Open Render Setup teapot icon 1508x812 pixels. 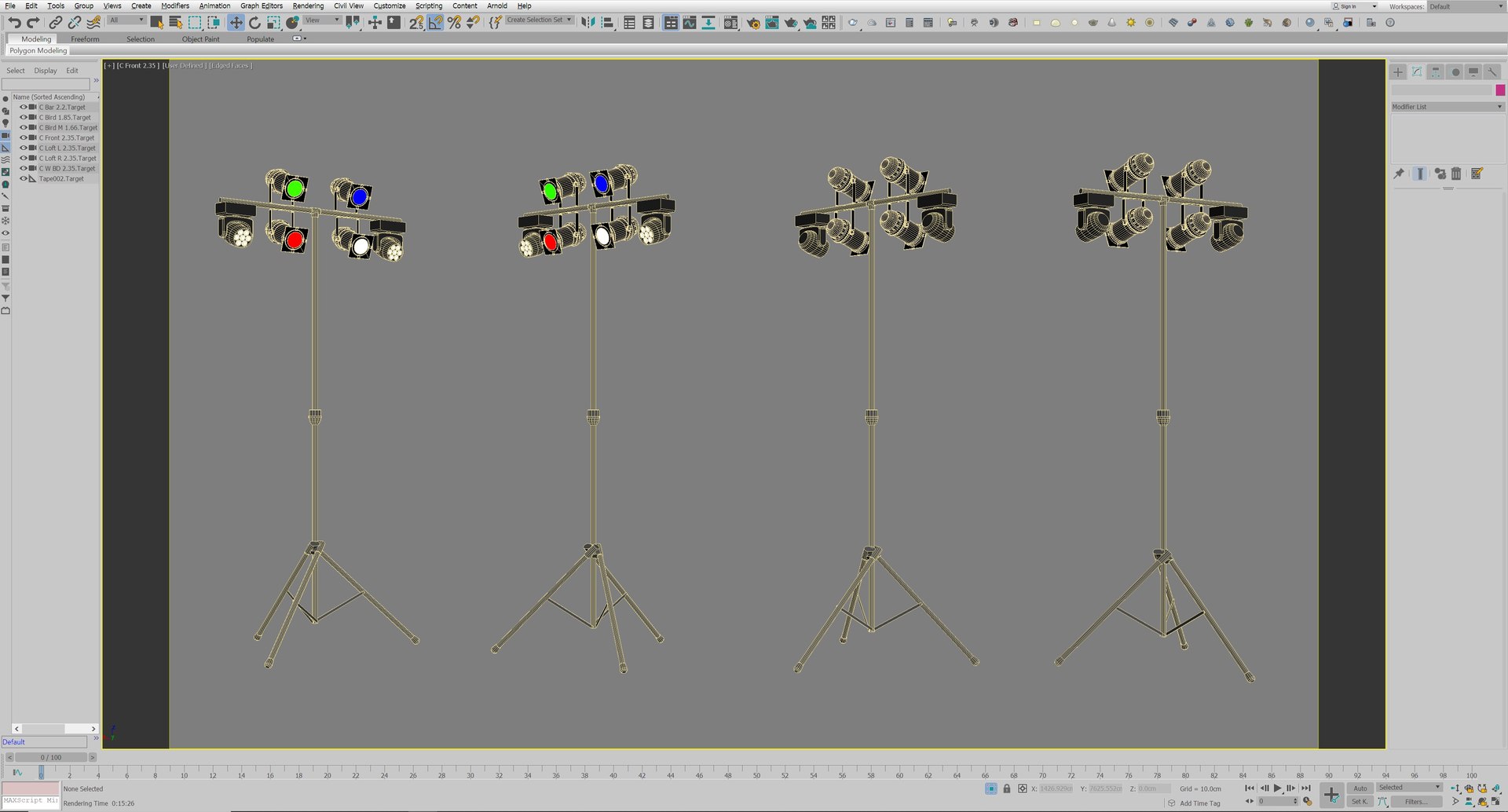[753, 23]
